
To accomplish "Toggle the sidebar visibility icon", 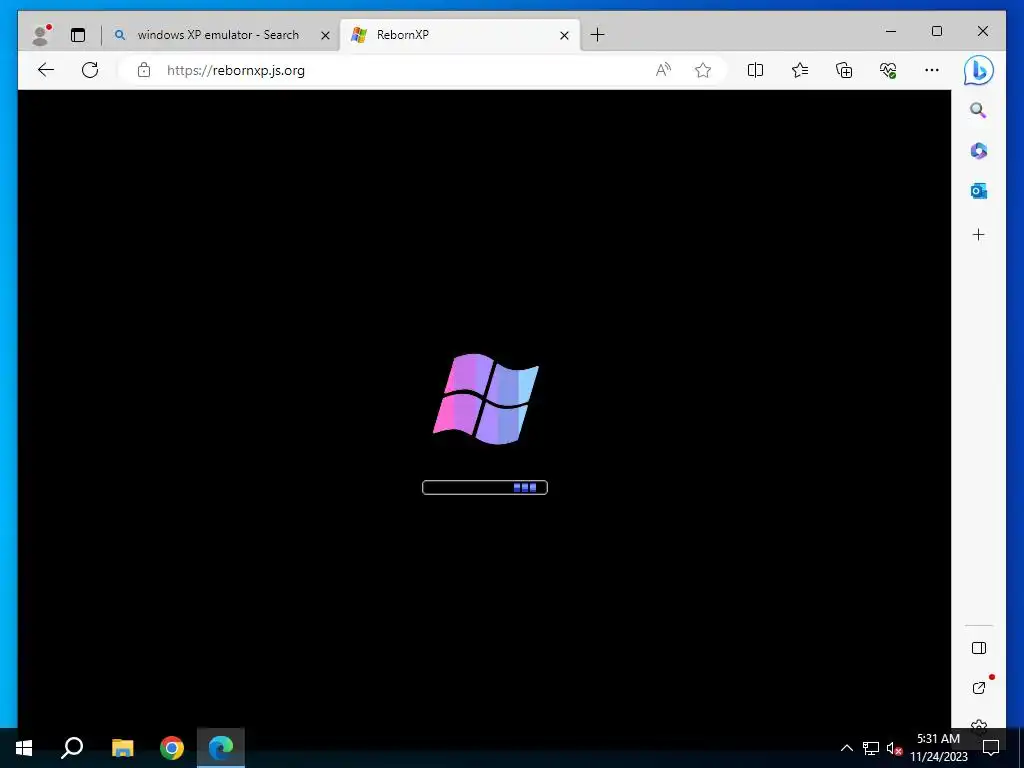I will click(978, 648).
